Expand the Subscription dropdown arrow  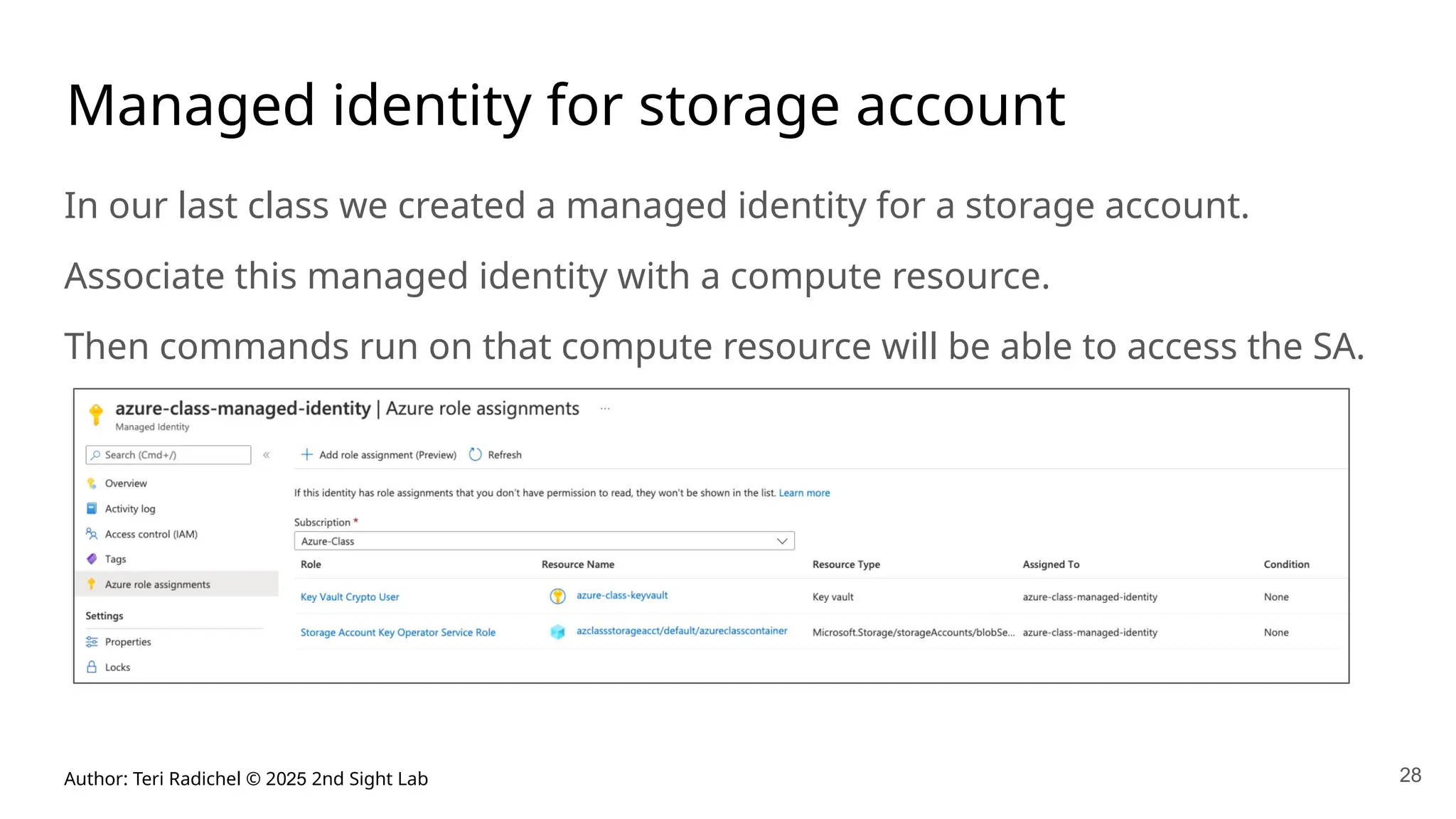tap(782, 541)
